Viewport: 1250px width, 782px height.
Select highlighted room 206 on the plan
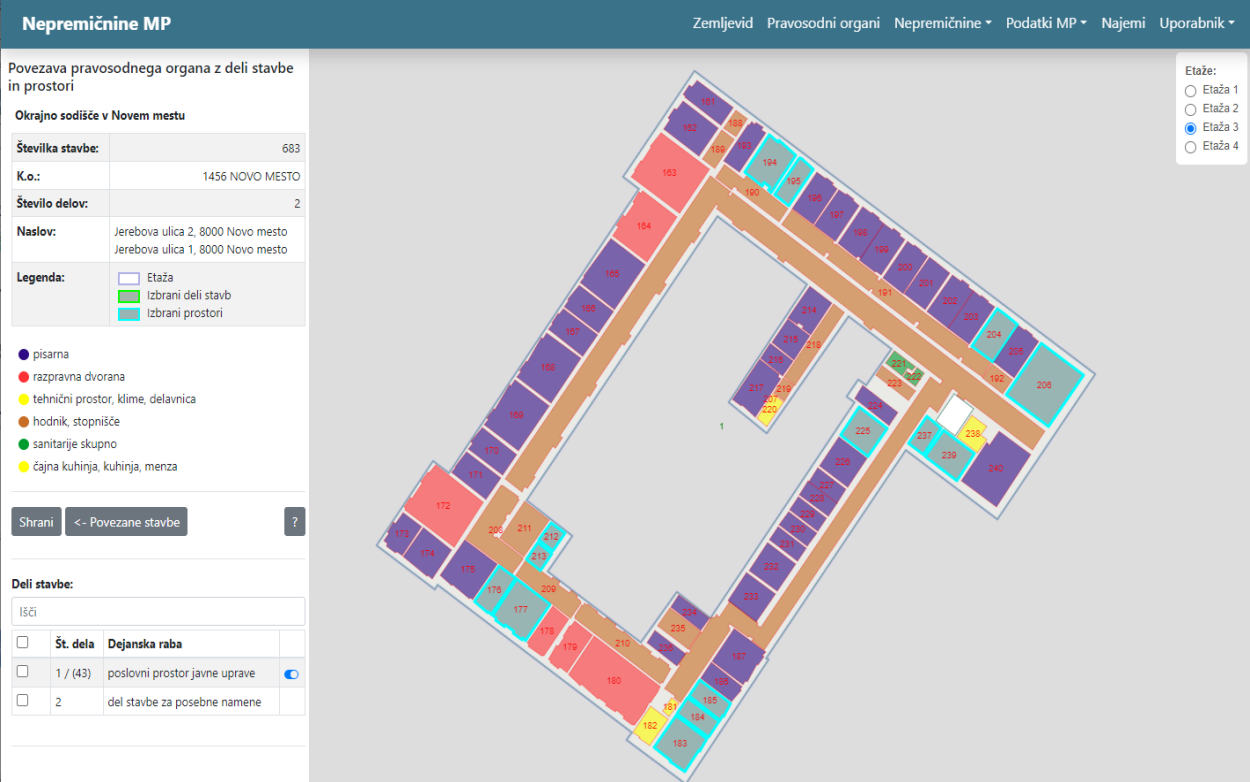pyautogui.click(x=1044, y=385)
